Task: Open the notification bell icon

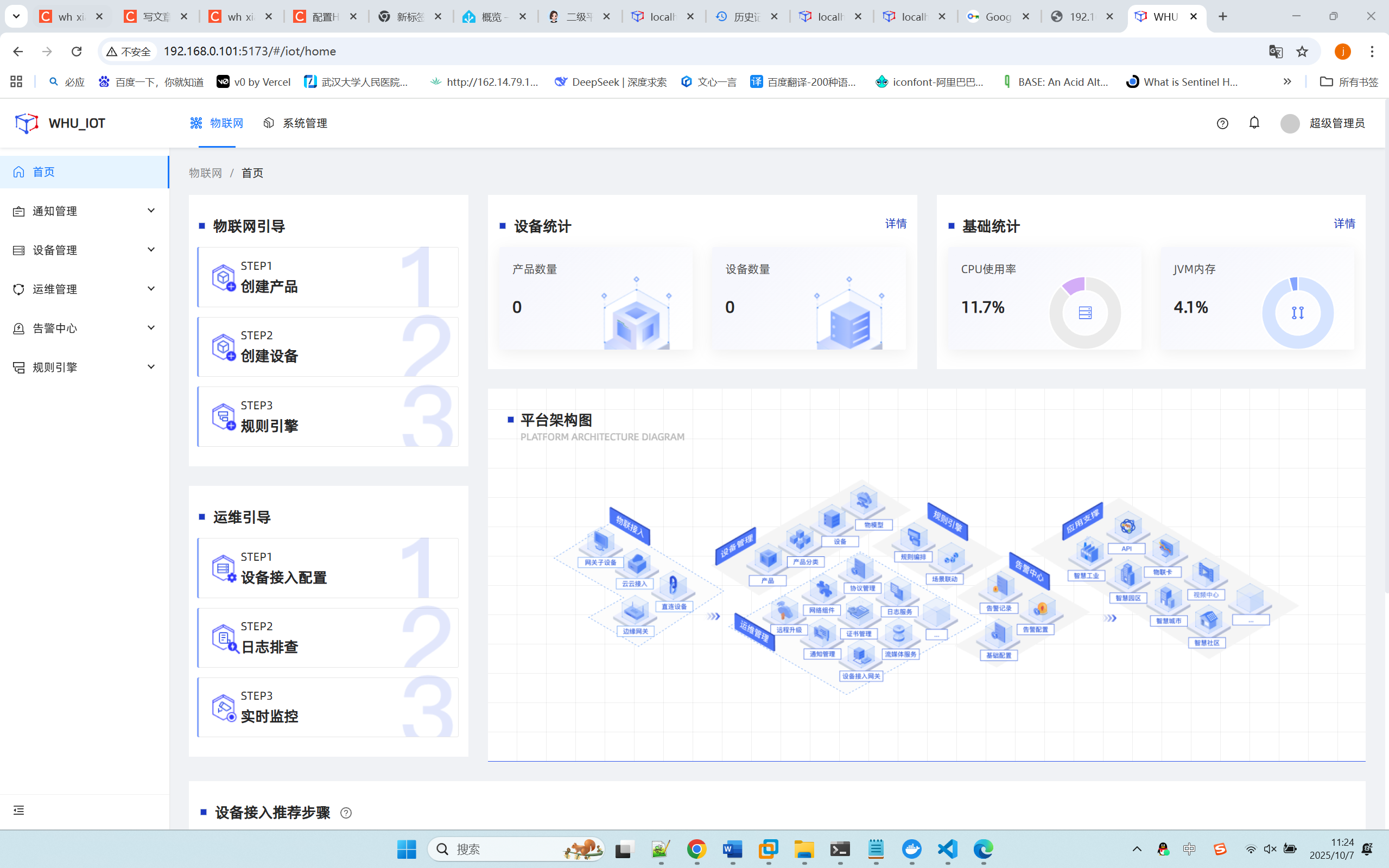Action: pos(1254,123)
